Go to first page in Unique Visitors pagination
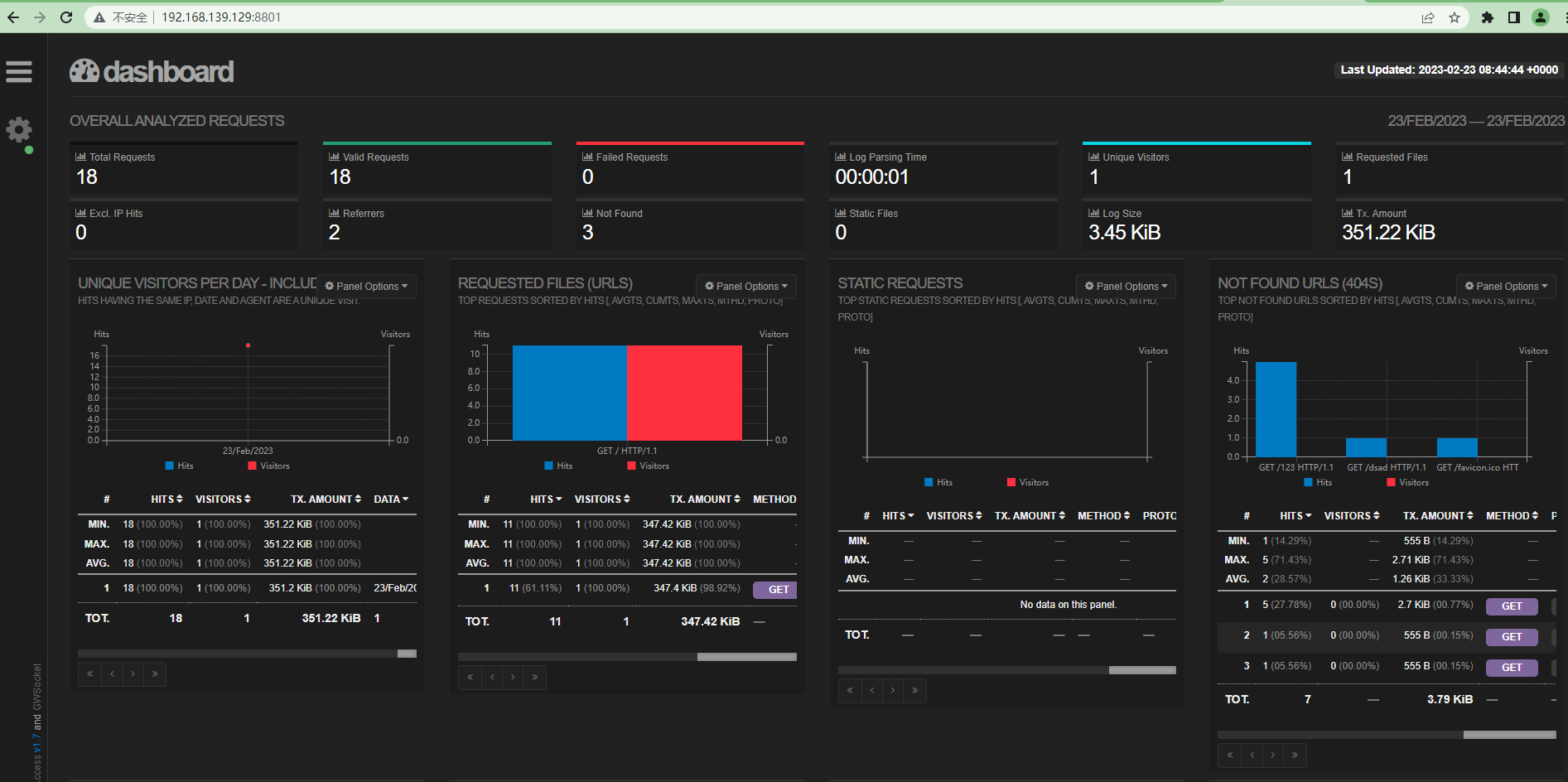This screenshot has height=782, width=1568. 89,674
